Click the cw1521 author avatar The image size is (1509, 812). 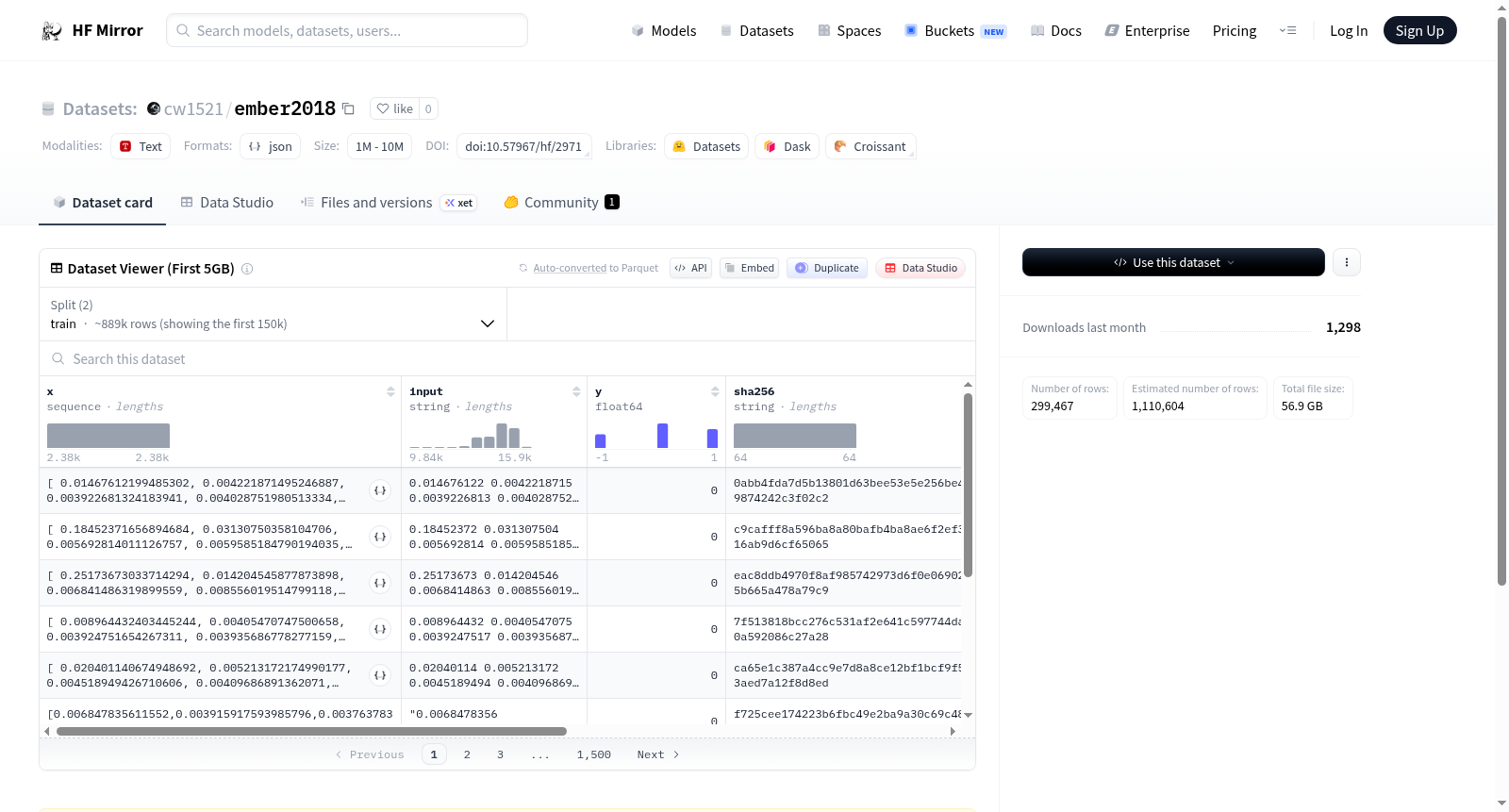[154, 108]
